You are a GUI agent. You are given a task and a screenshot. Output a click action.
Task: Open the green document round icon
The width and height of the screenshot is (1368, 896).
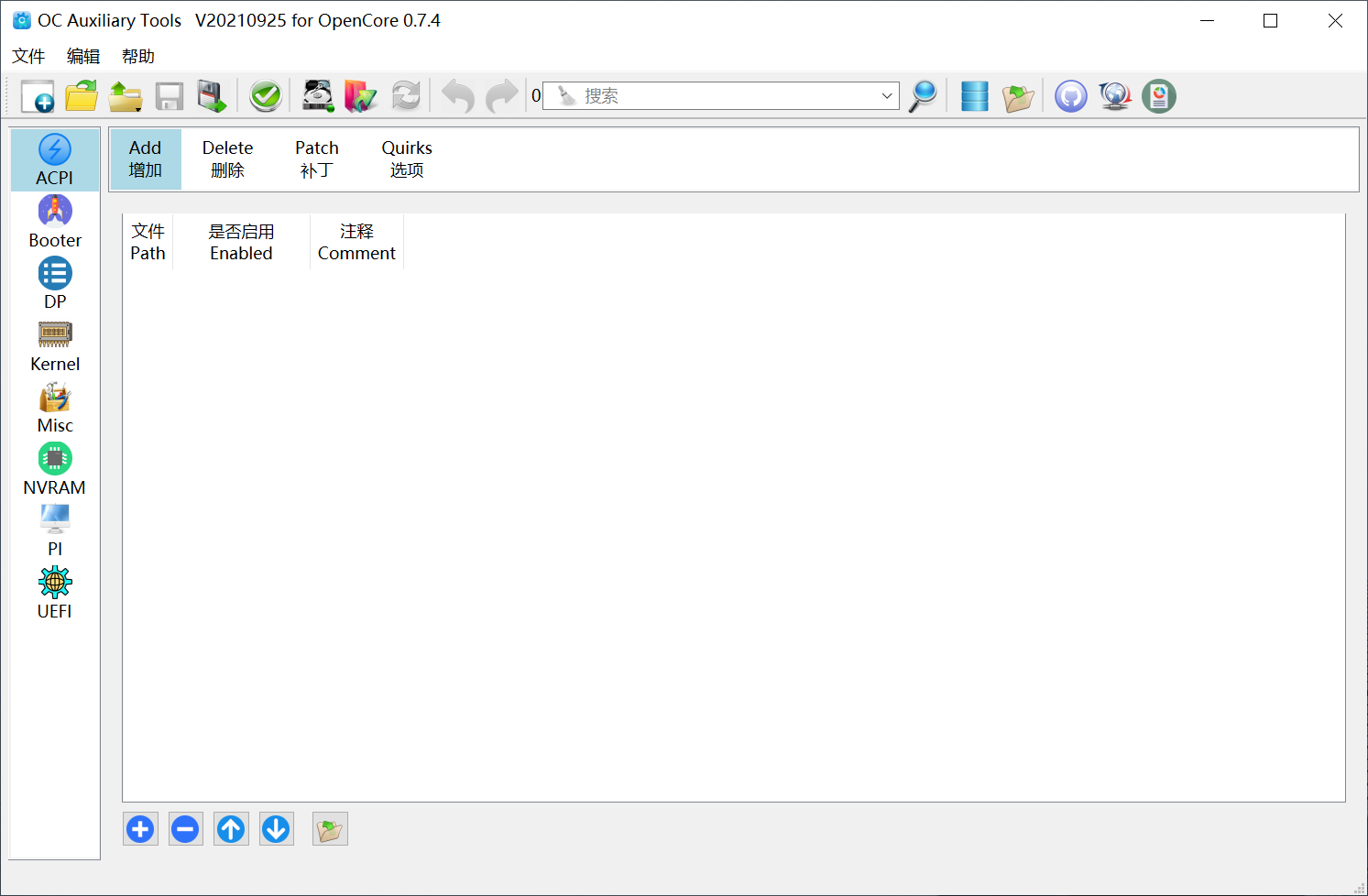1159,96
